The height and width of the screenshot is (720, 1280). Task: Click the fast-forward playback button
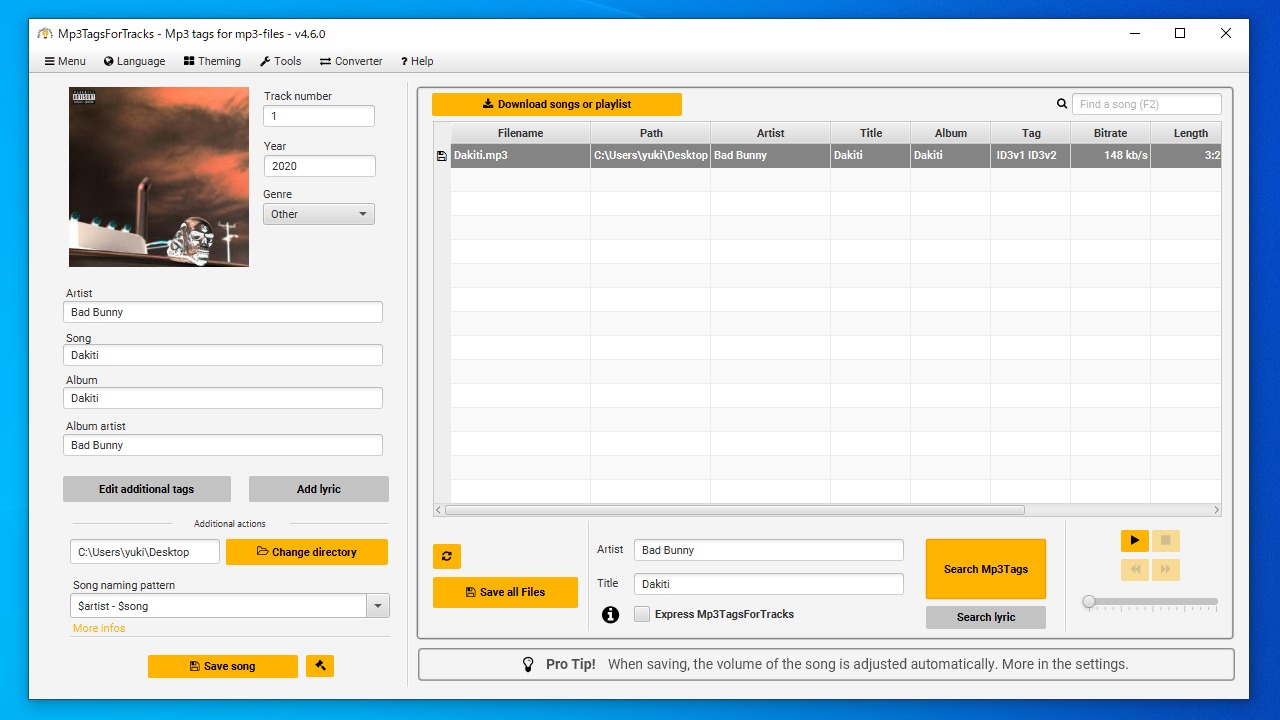pyautogui.click(x=1166, y=570)
